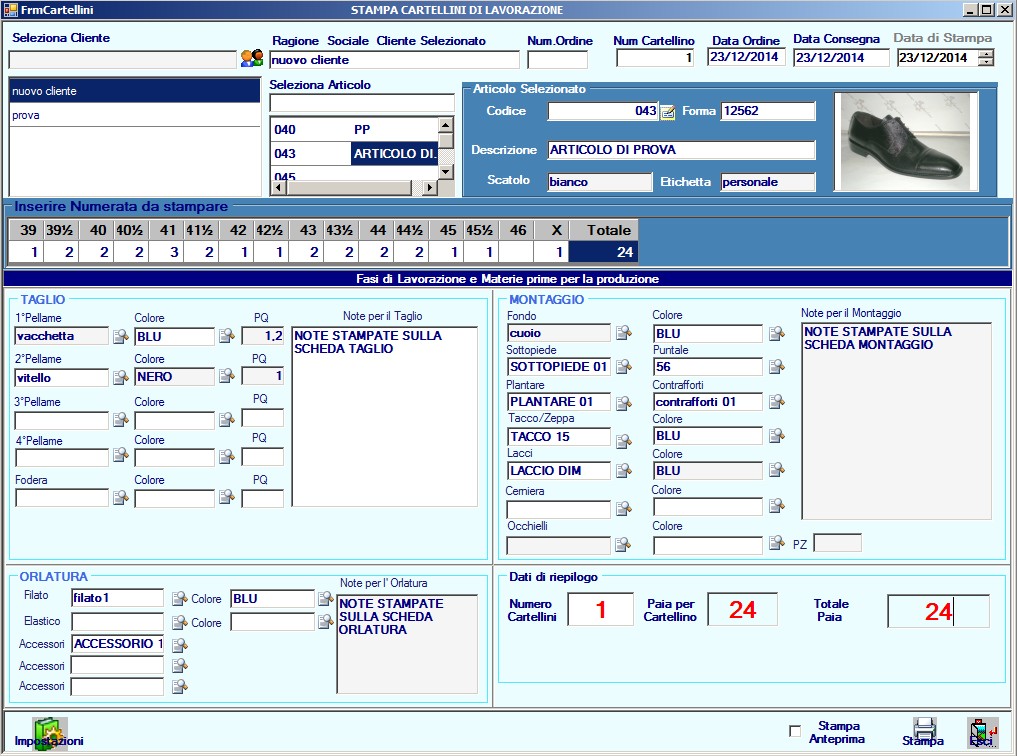The image size is (1017, 756).
Task: Click Note per il Taglio text area
Action: 385,416
